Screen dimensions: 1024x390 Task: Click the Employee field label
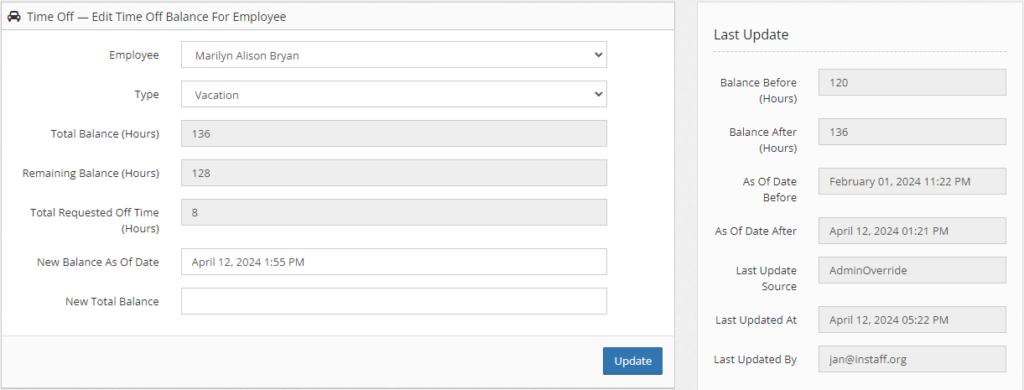click(x=134, y=55)
